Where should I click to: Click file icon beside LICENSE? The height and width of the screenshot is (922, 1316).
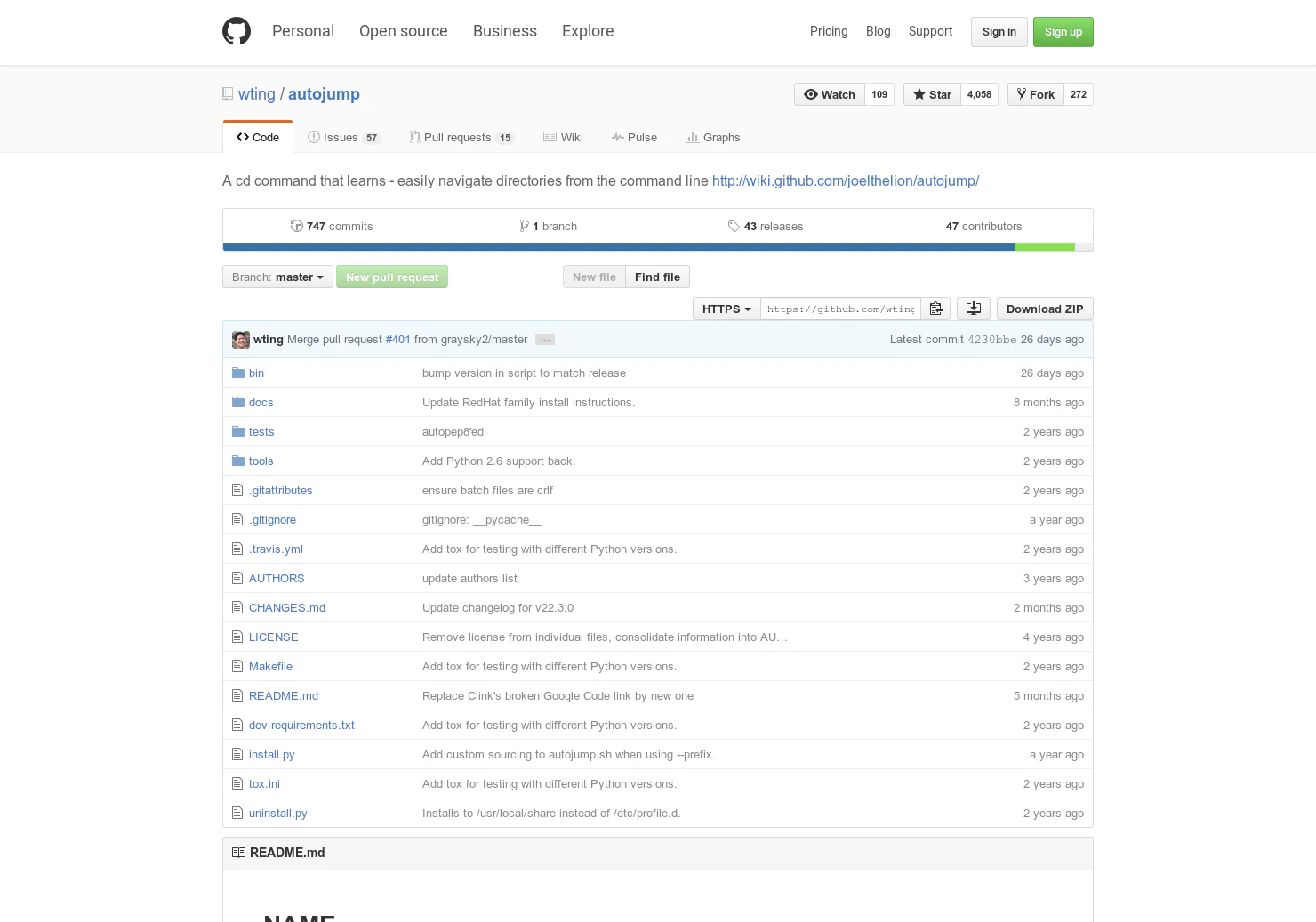tap(237, 637)
